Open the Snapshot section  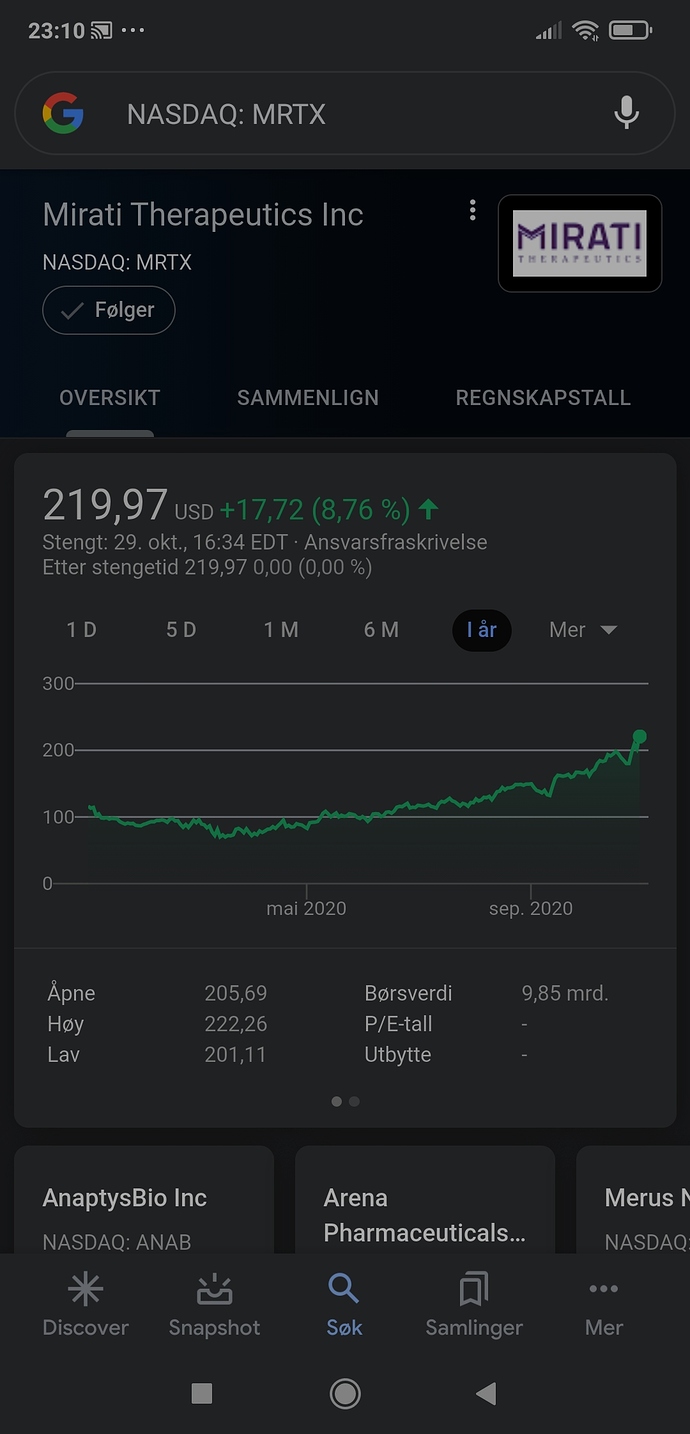point(214,1308)
